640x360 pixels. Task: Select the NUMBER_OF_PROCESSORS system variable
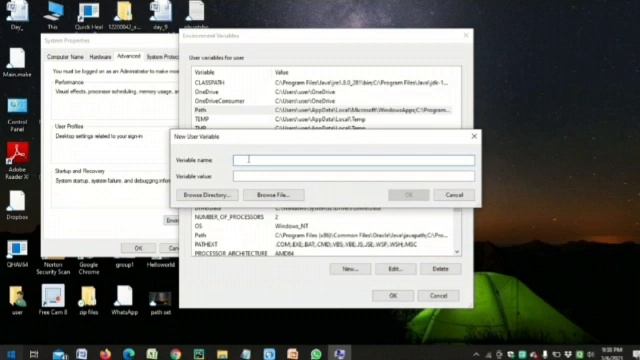tap(322, 217)
